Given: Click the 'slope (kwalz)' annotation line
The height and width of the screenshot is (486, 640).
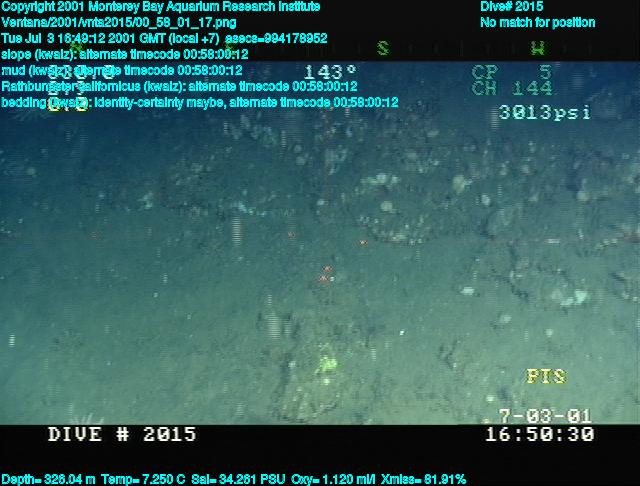Looking at the screenshot, I should (x=125, y=54).
